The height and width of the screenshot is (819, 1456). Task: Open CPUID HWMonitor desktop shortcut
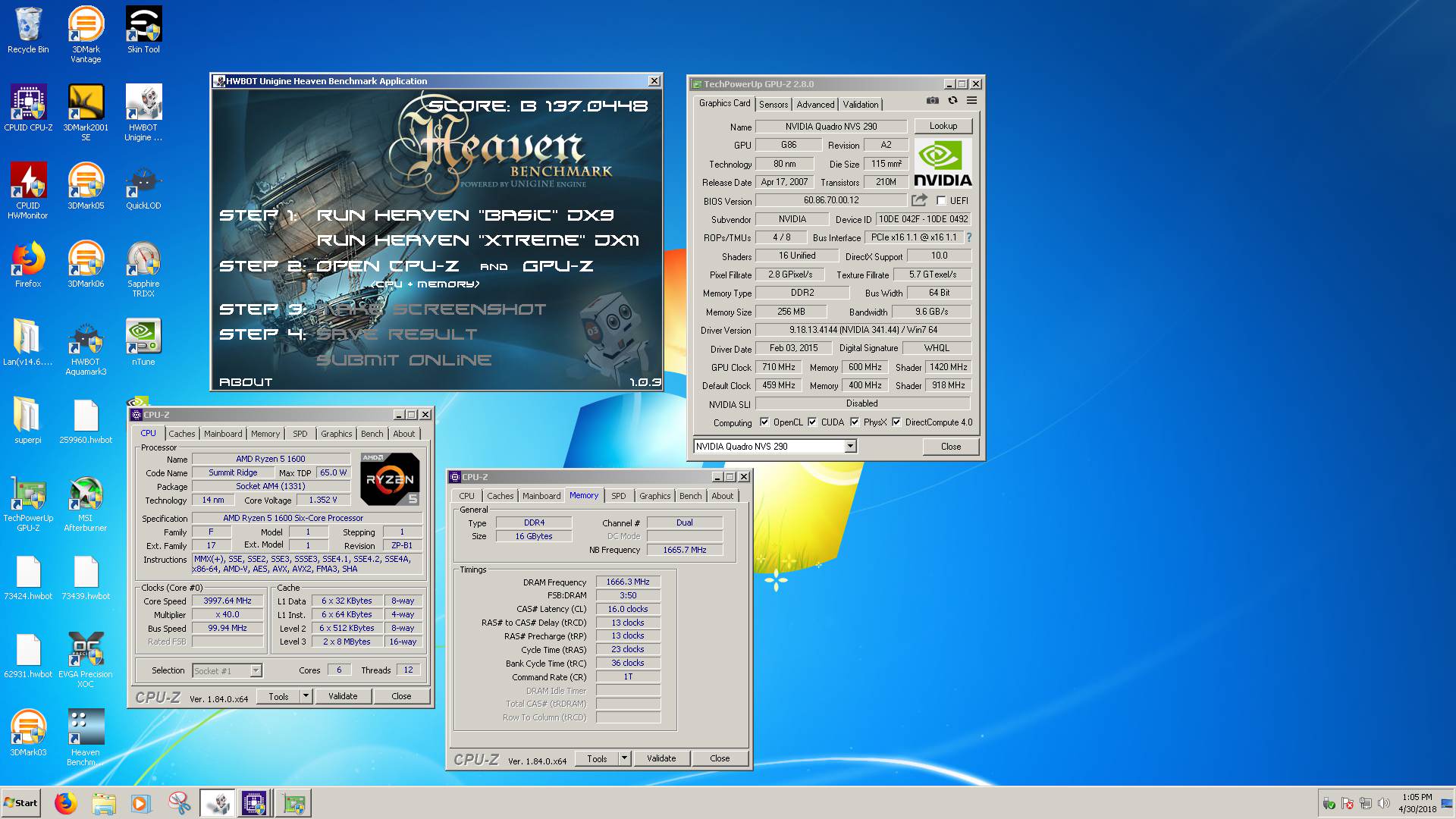(x=28, y=190)
